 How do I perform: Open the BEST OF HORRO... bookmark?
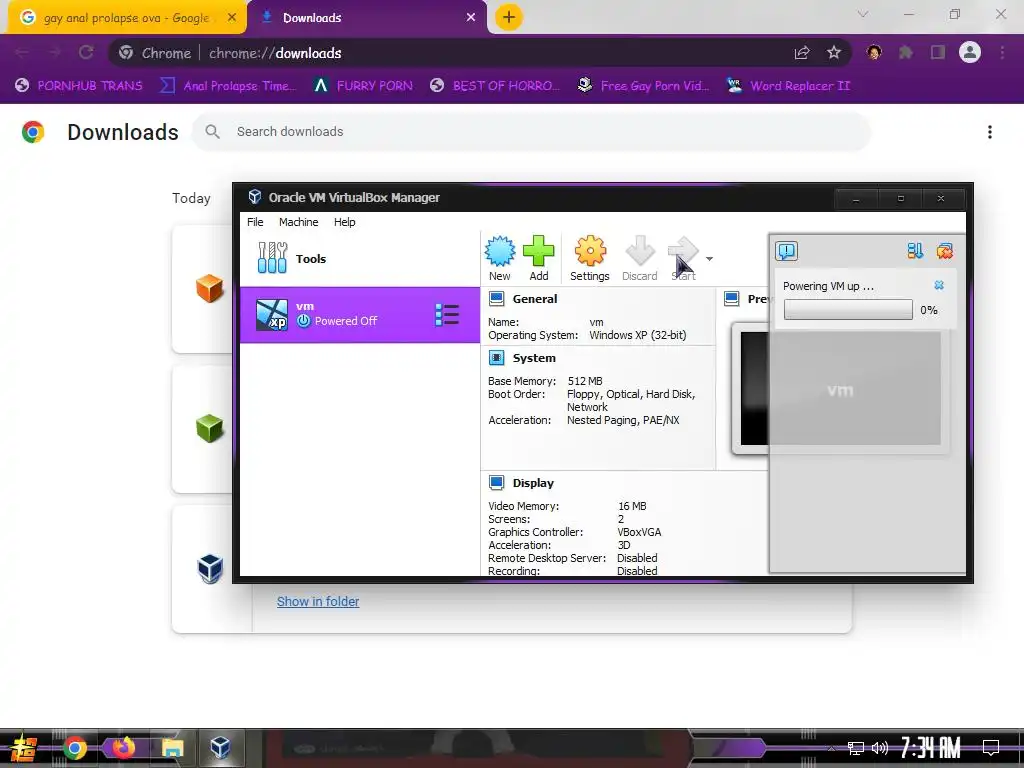pos(495,86)
